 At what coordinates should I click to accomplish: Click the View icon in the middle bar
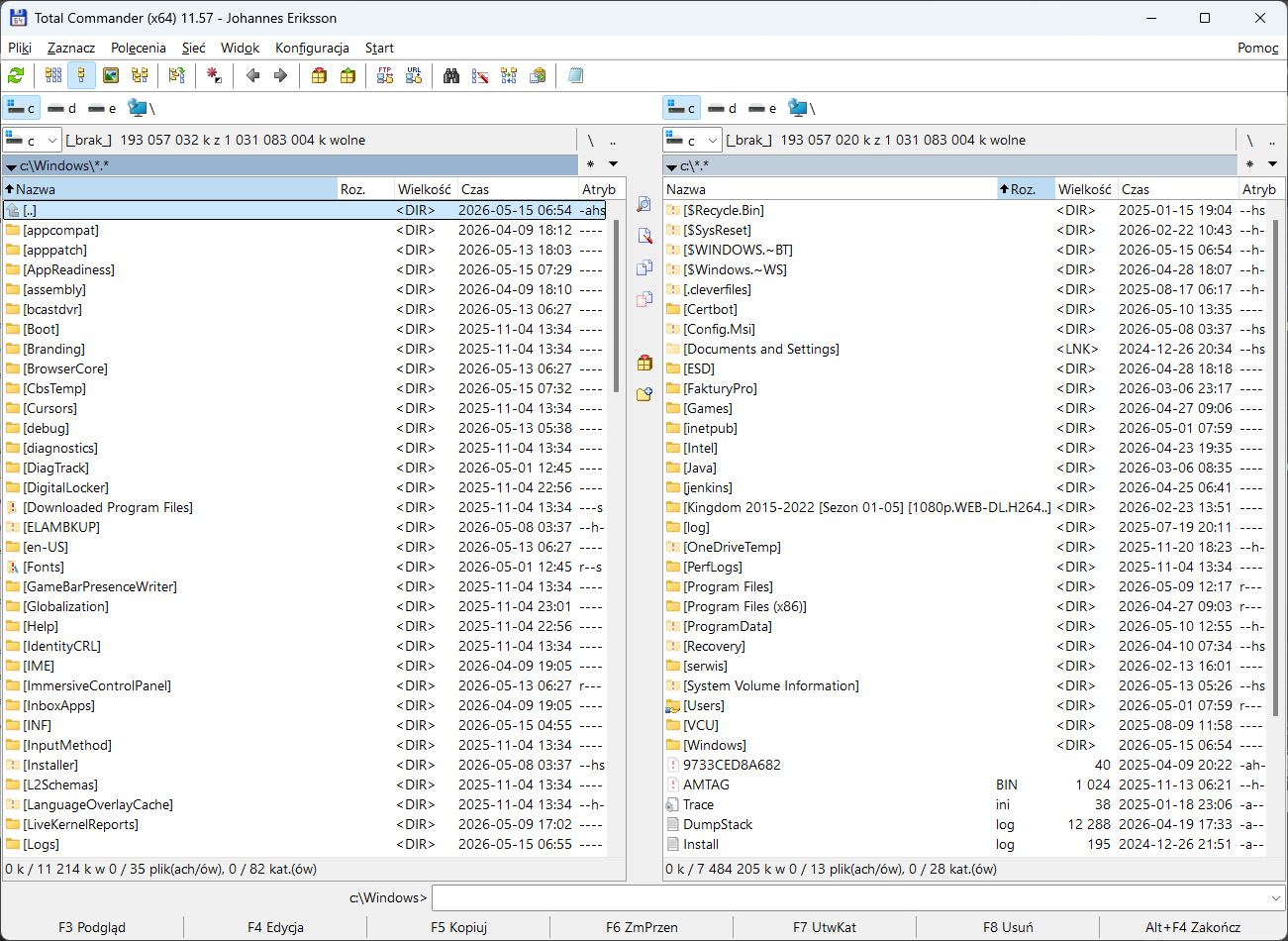click(x=644, y=204)
